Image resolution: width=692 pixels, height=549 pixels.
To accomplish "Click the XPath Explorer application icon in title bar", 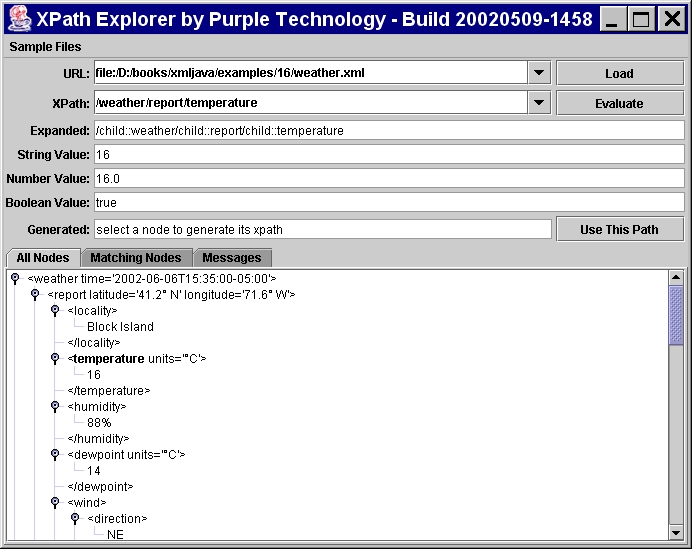I will [17, 18].
